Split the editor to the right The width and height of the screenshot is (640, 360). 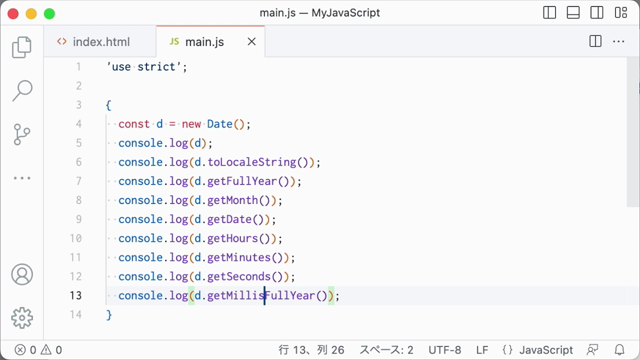pyautogui.click(x=596, y=41)
